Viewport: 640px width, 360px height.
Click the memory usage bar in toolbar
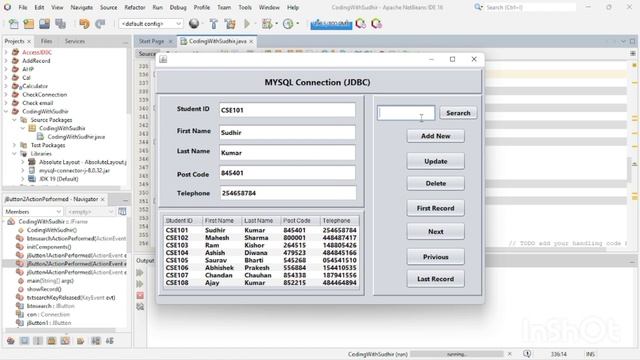tap(331, 24)
